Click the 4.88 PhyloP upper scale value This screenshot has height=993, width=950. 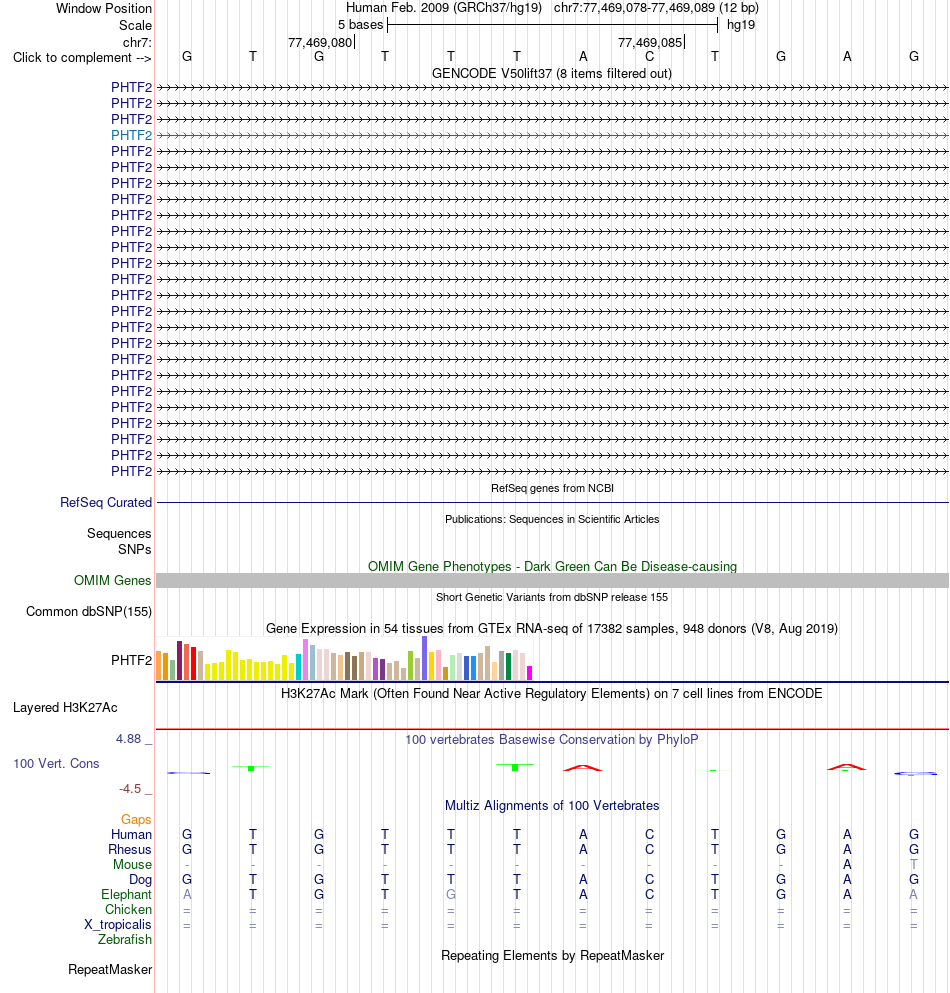[x=129, y=738]
